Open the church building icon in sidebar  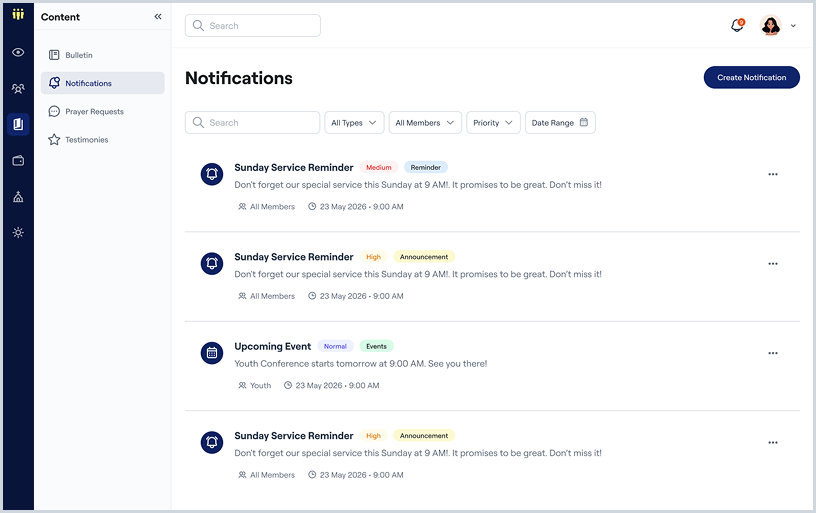click(x=18, y=197)
